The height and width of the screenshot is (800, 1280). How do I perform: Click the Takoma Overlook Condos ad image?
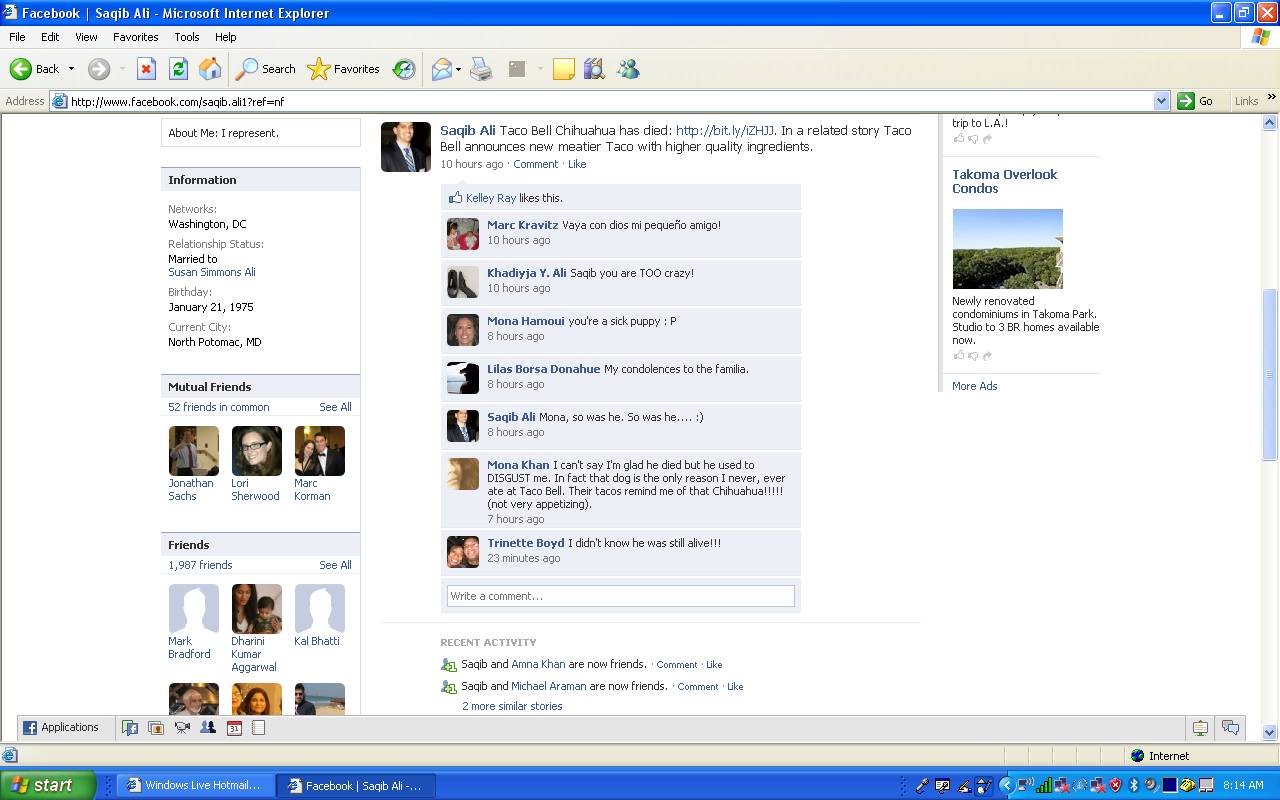click(1007, 249)
